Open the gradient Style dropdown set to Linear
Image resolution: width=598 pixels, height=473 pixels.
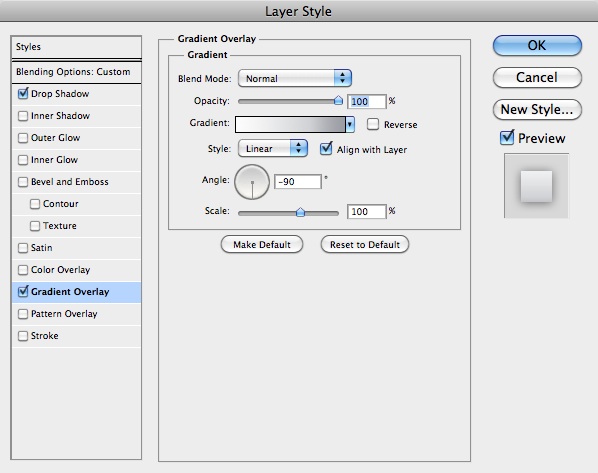tap(273, 148)
